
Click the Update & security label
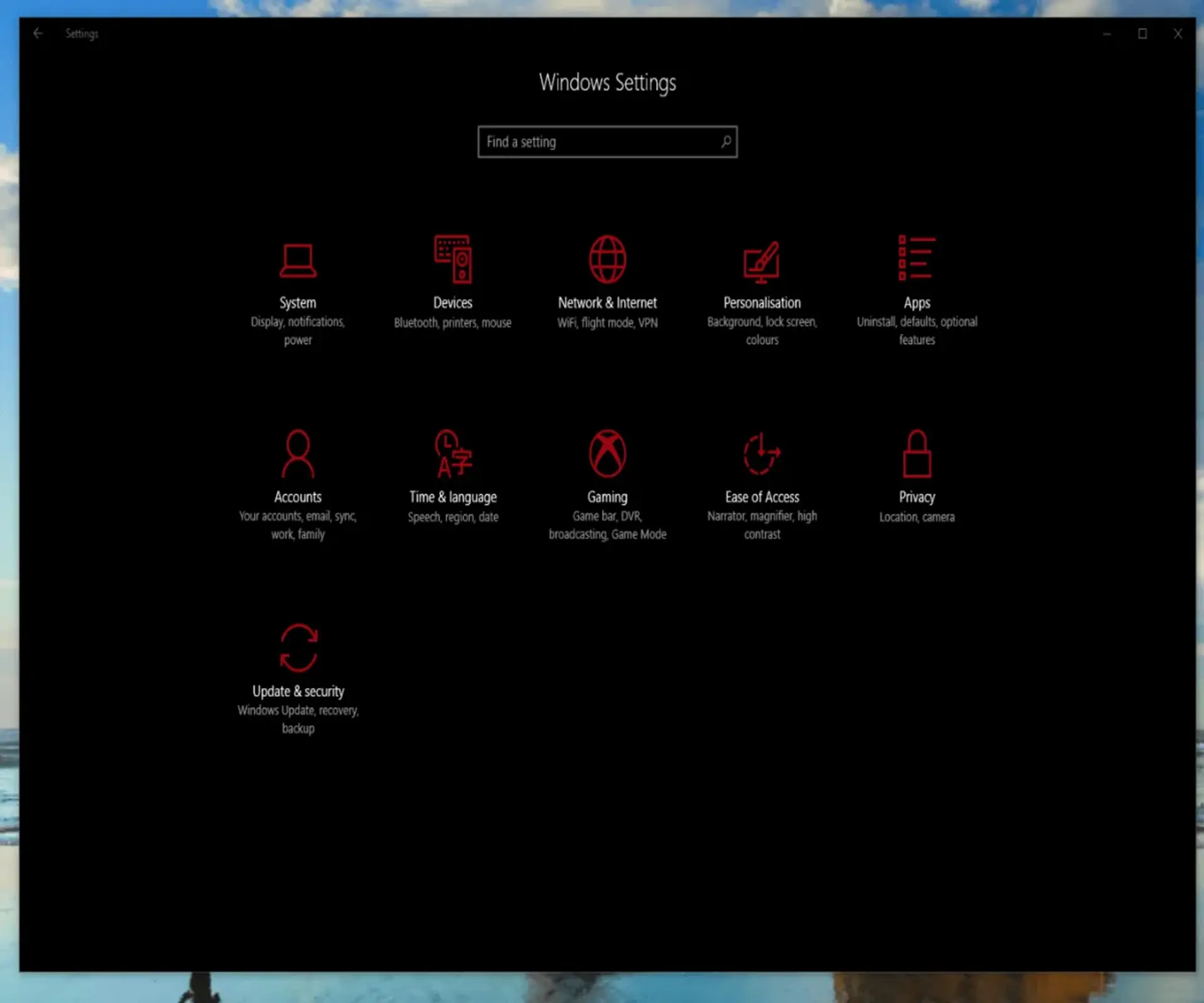tap(298, 691)
